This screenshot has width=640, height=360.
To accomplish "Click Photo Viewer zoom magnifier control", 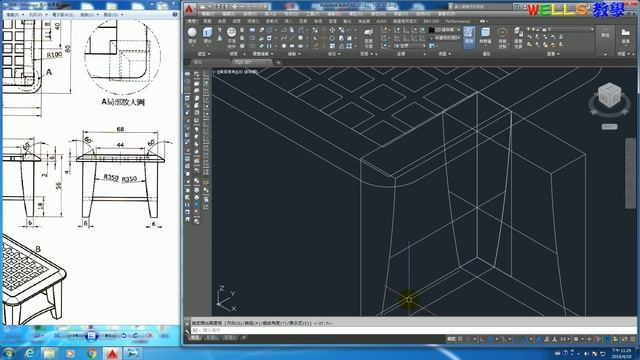I will tap(38, 336).
